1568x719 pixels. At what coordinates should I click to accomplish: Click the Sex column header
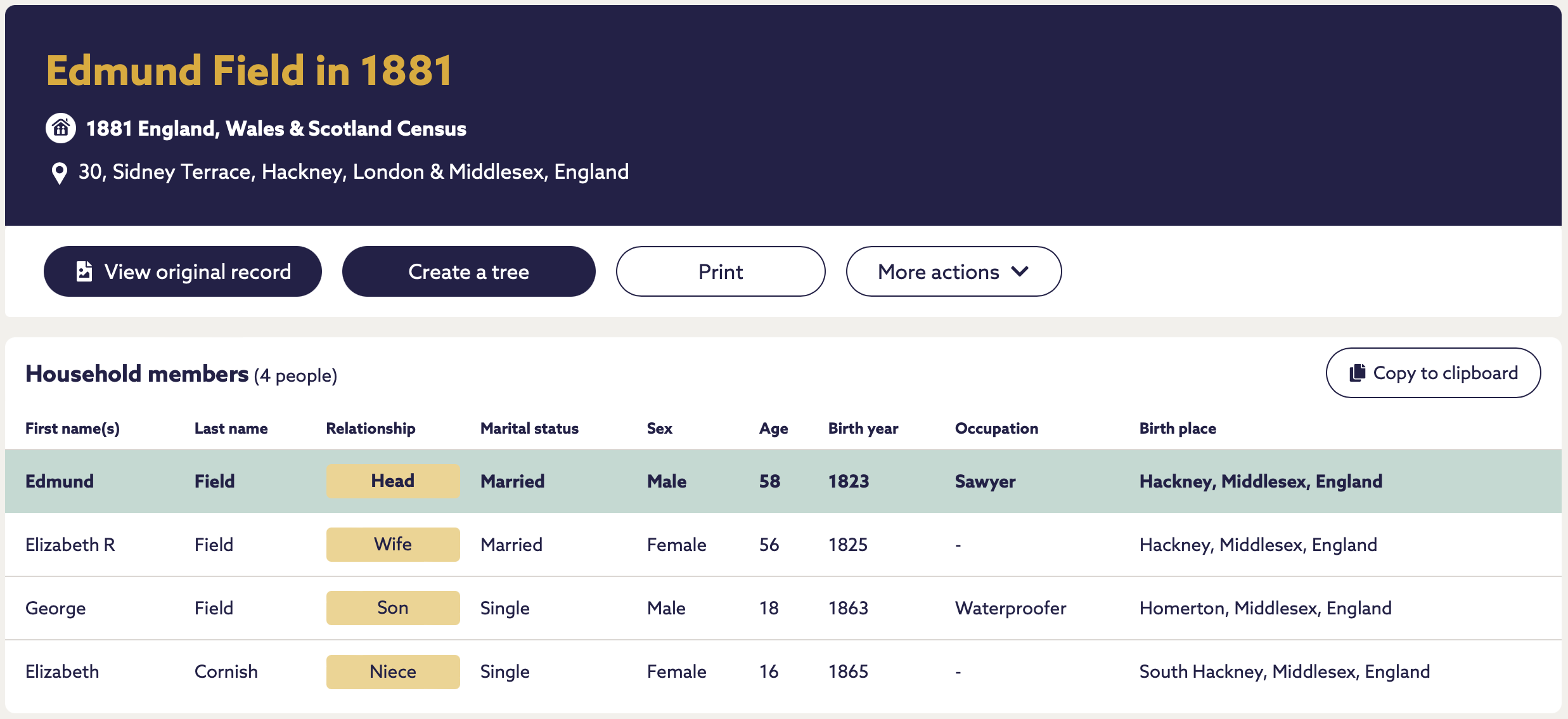click(x=659, y=429)
